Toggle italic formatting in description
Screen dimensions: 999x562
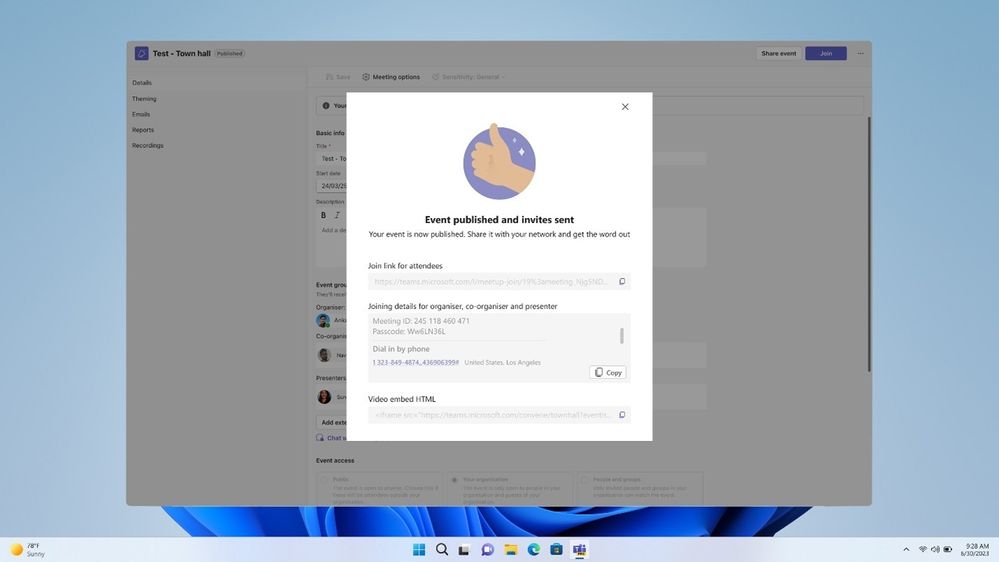(337, 215)
